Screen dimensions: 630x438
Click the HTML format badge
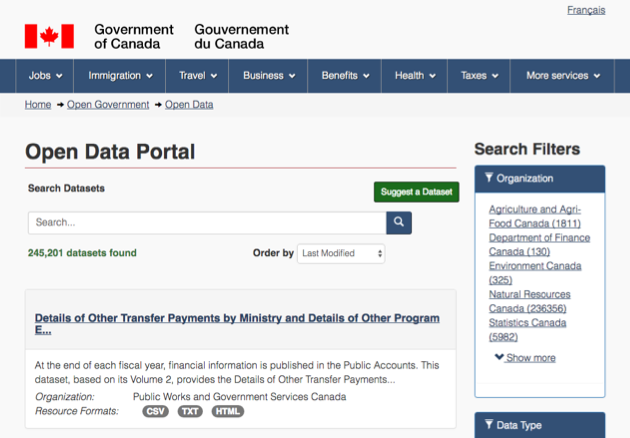tap(227, 411)
